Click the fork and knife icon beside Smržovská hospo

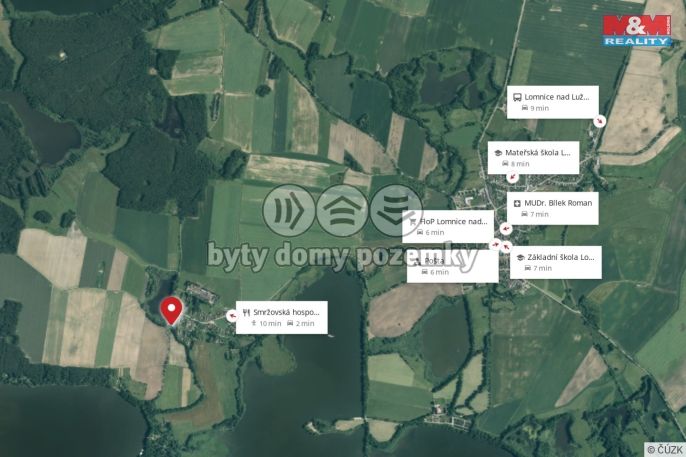pyautogui.click(x=246, y=312)
